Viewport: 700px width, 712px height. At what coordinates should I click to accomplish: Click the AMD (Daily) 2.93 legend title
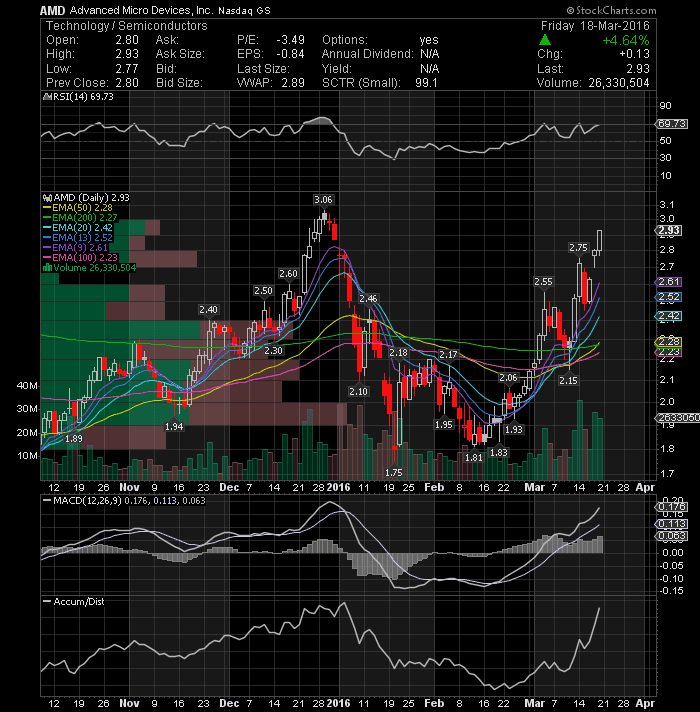pyautogui.click(x=92, y=198)
